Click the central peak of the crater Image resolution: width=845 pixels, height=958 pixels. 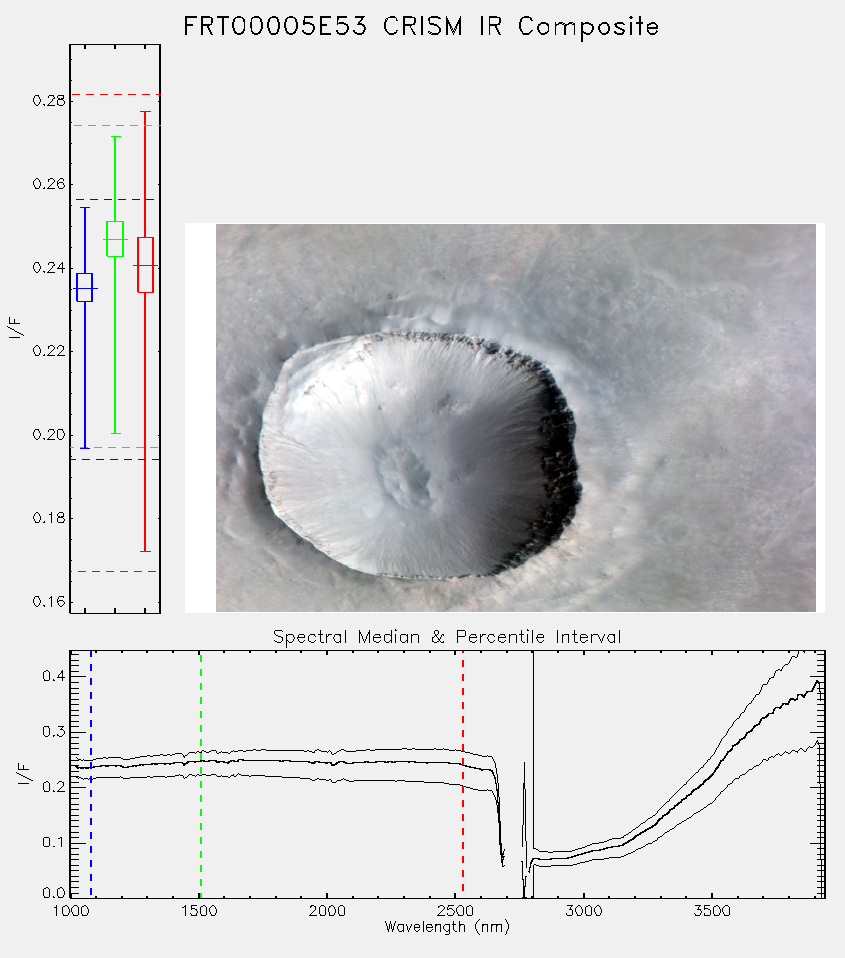(404, 475)
